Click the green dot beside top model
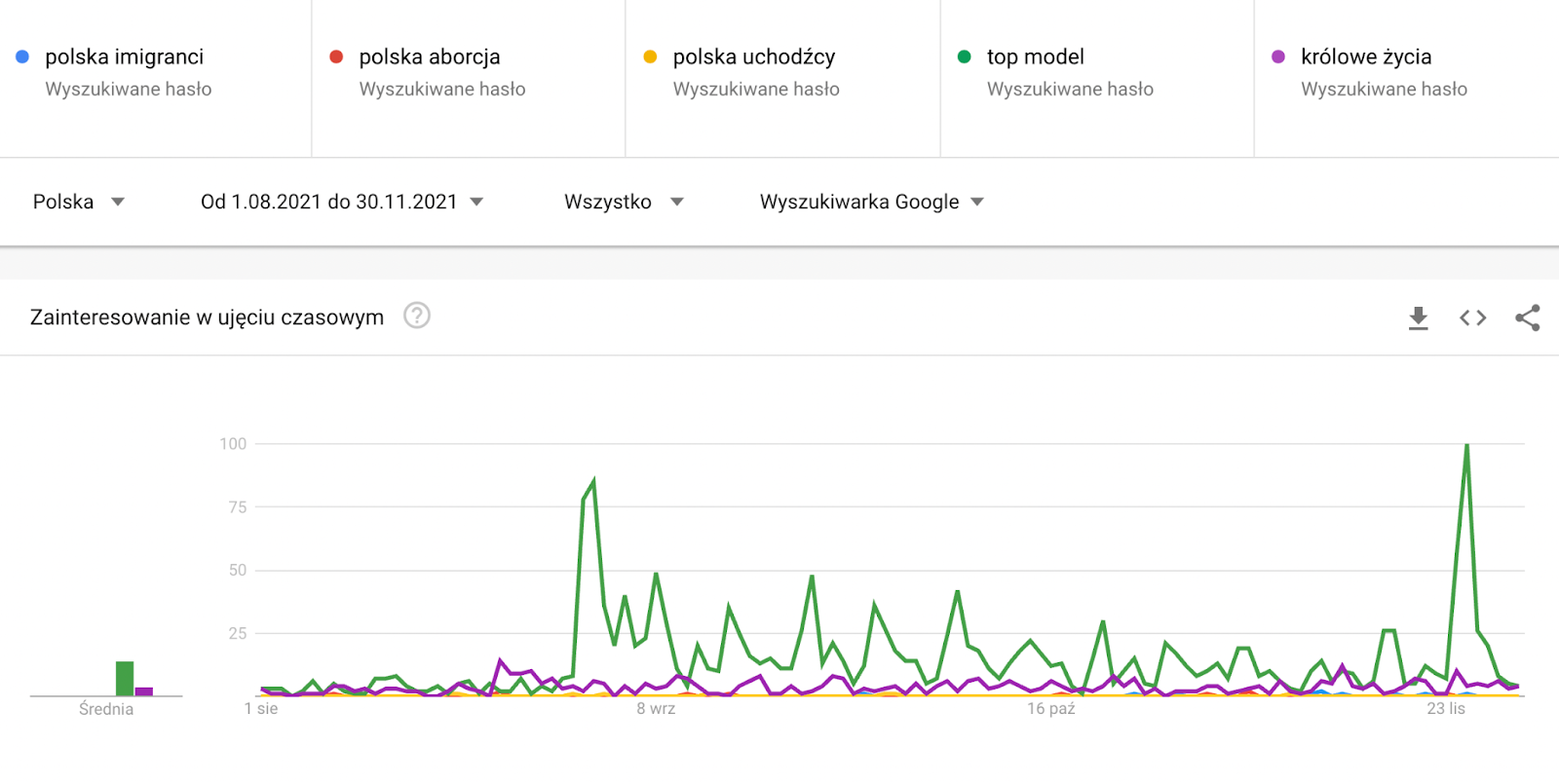Image resolution: width=1559 pixels, height=784 pixels. coord(964,56)
